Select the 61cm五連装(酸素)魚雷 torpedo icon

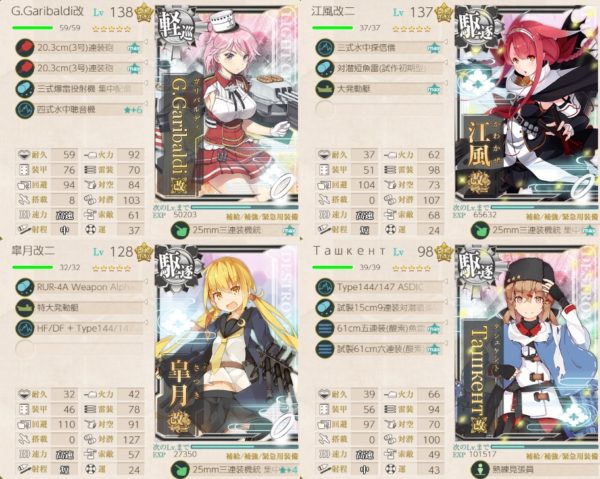pyautogui.click(x=325, y=328)
